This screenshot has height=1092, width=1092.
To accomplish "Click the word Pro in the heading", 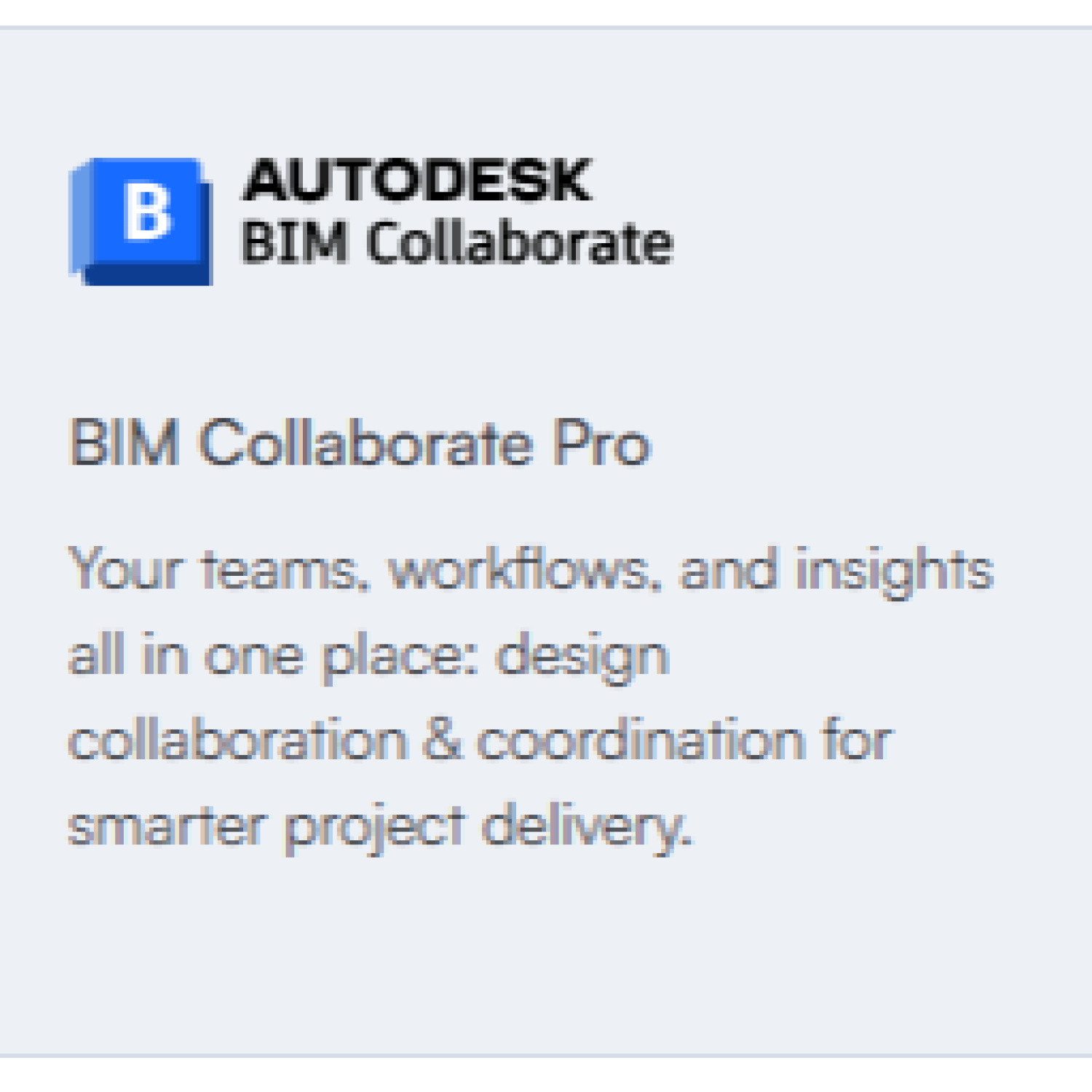I will pos(600,443).
